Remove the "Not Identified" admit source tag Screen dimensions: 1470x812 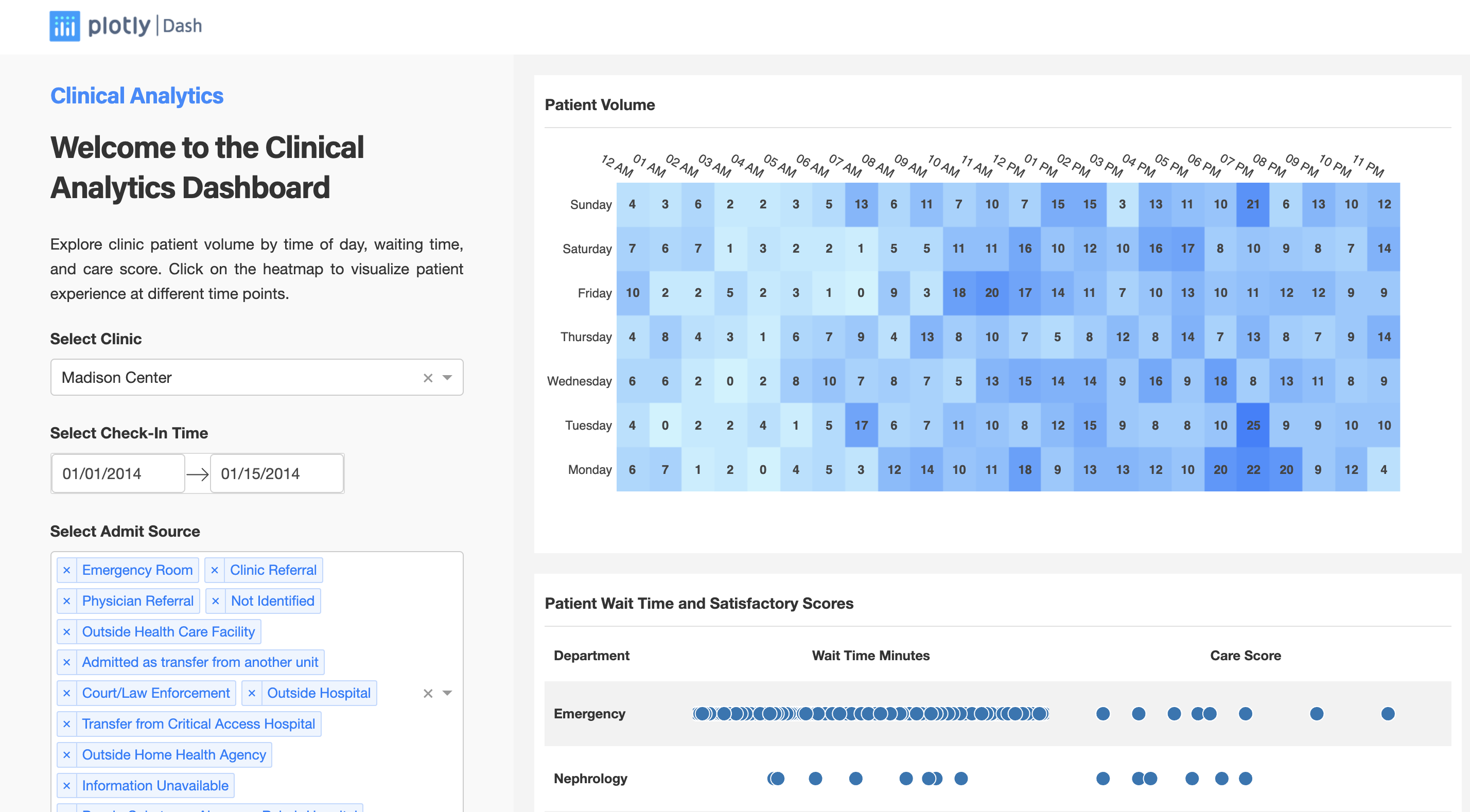216,601
